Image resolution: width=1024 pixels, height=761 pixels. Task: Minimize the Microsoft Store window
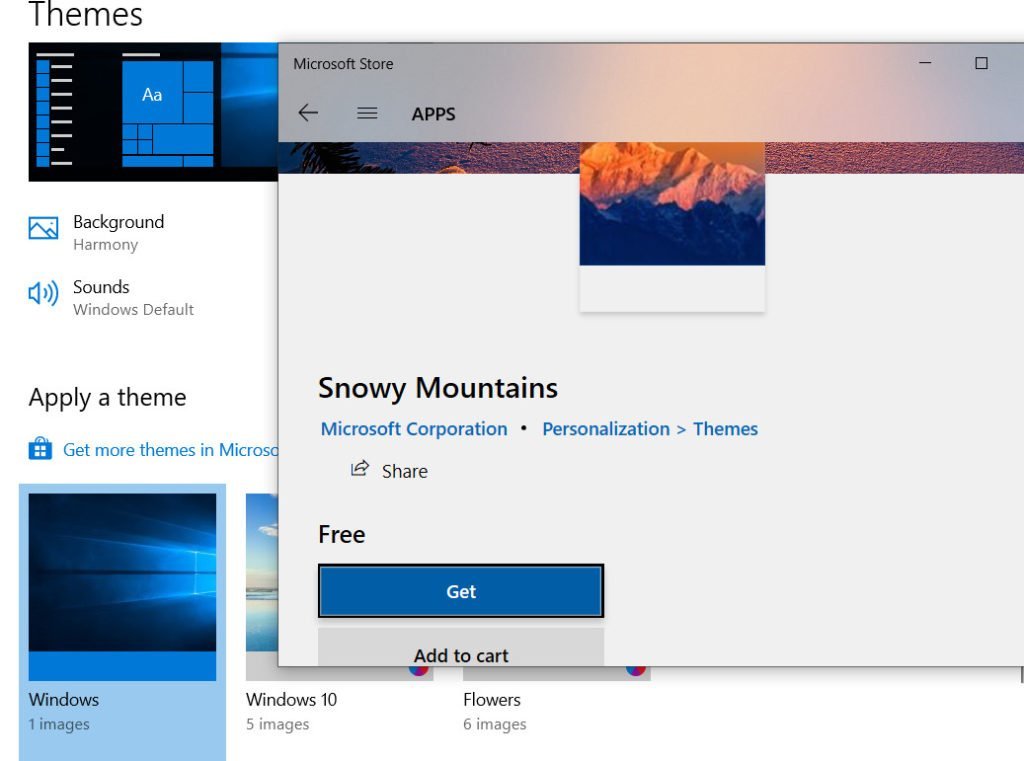click(925, 63)
